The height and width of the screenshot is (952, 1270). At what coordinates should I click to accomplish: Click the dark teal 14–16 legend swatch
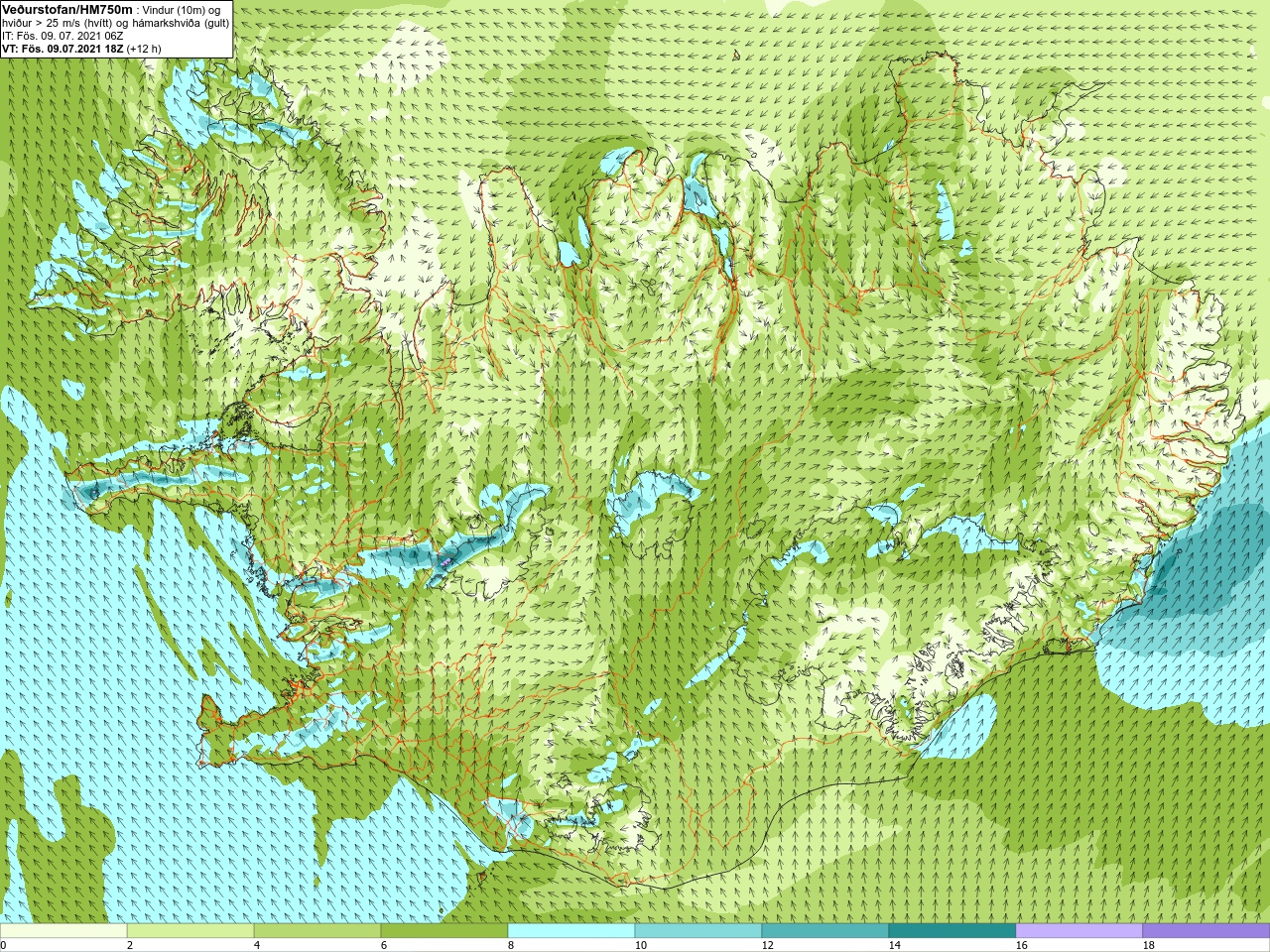click(x=952, y=931)
